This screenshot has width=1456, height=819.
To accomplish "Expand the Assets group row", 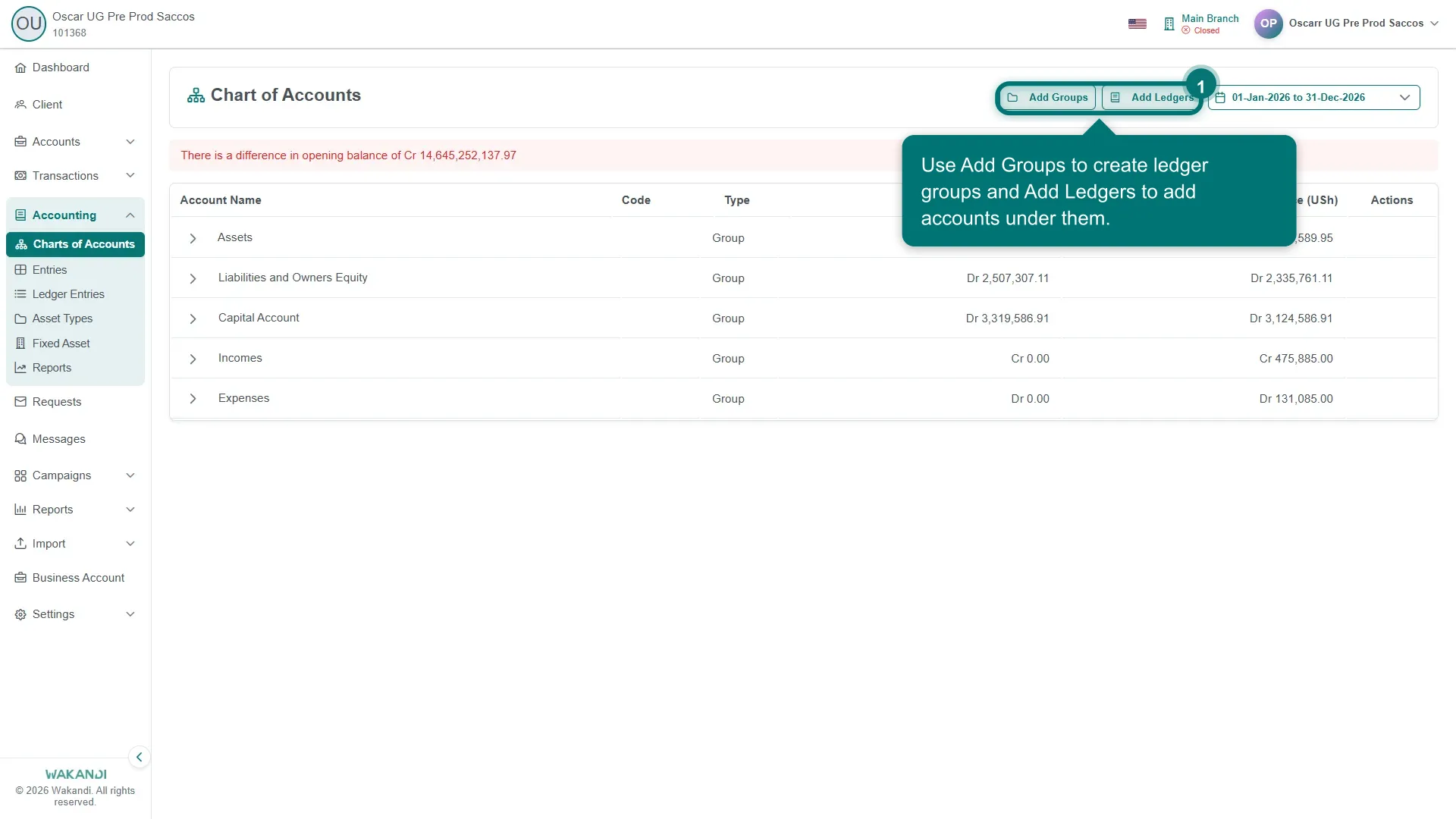I will tap(193, 238).
